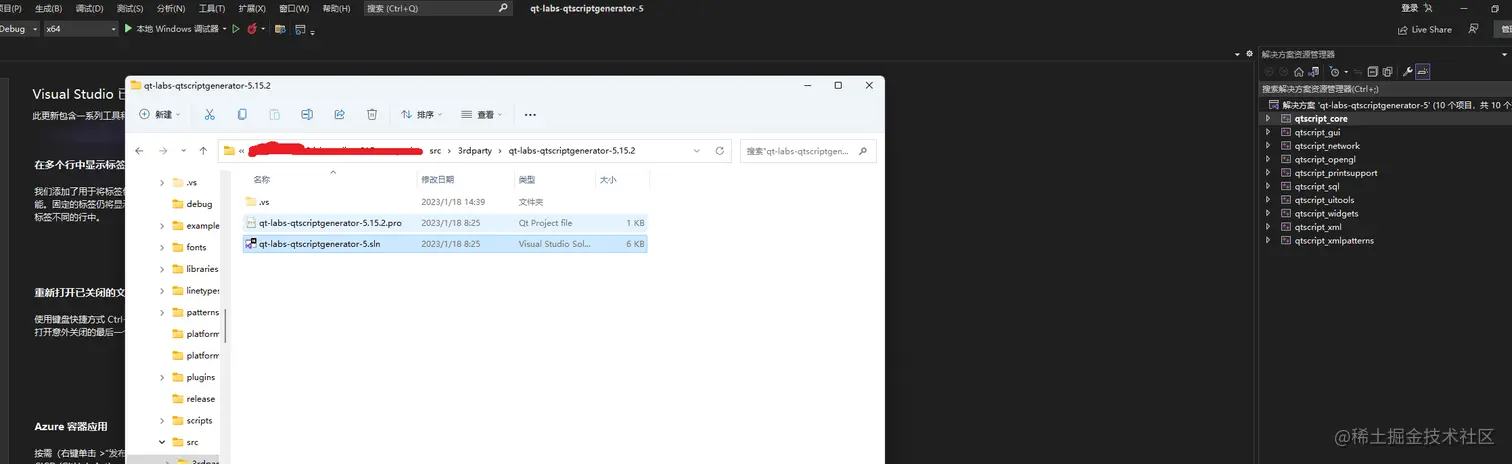Open the 生成(B) Build menu
Viewport: 1512px width, 464px height.
47,8
